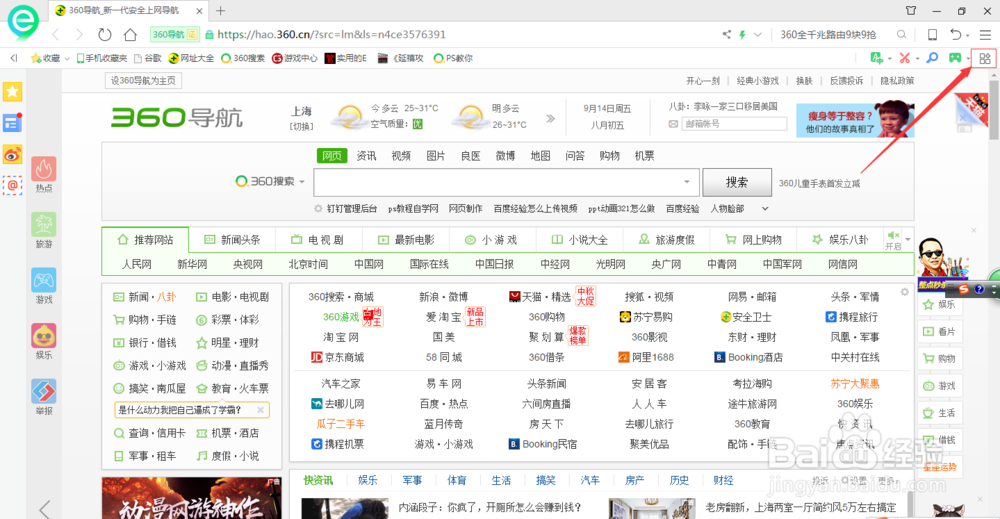The image size is (1000, 519).
Task: Click the green translate extension icon
Action: 877,58
